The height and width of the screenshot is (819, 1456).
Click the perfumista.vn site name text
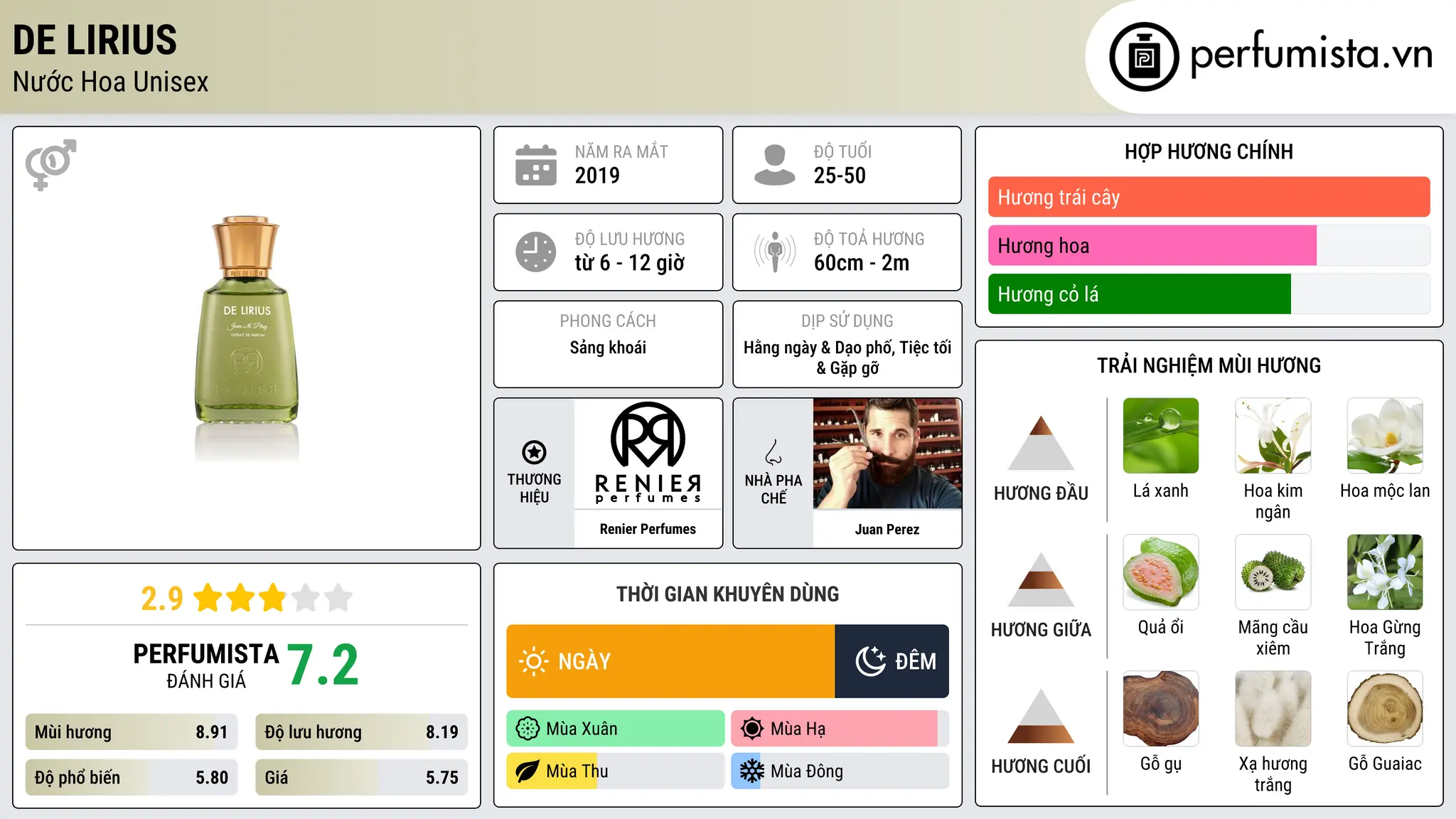click(1311, 54)
